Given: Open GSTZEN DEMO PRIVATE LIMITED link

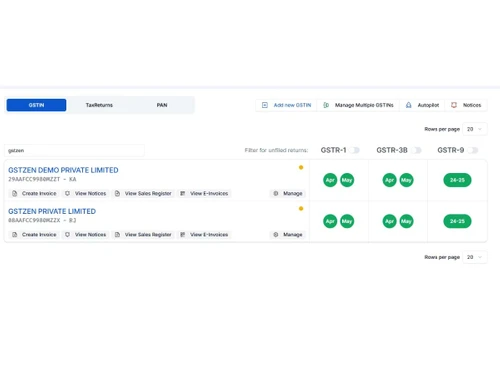Looking at the screenshot, I should [63, 170].
